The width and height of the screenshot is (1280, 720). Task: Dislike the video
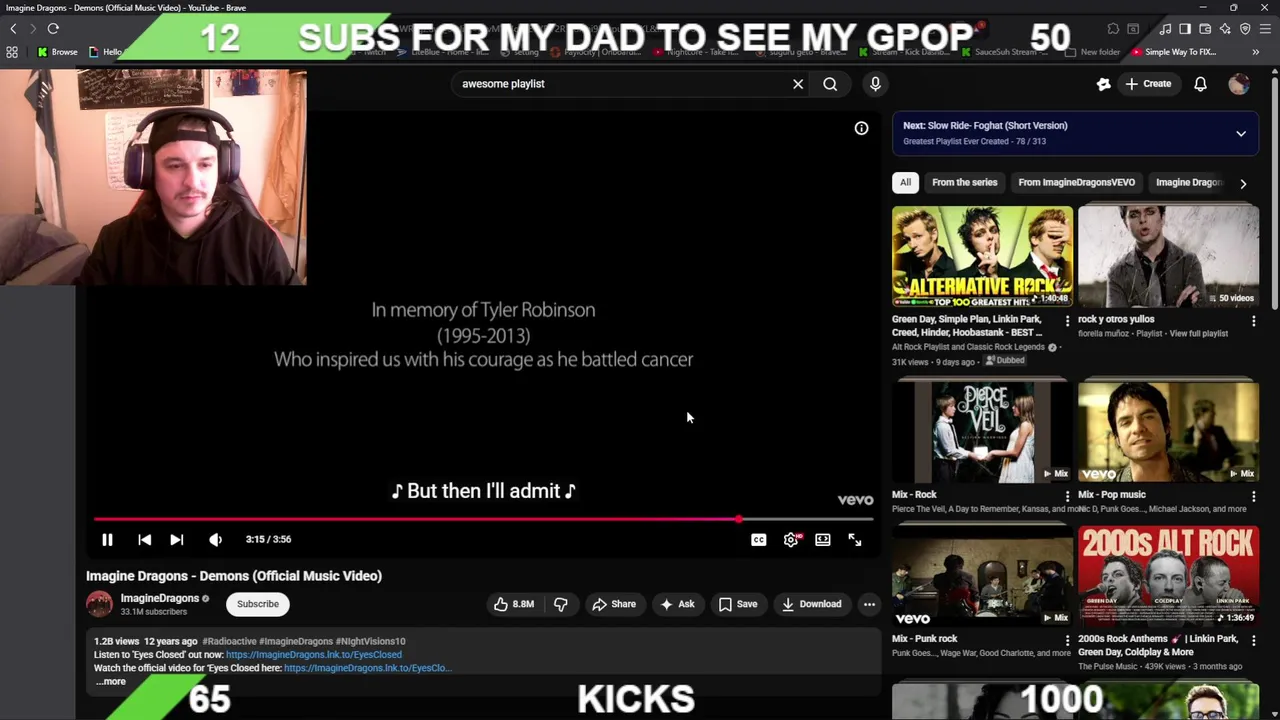(561, 604)
